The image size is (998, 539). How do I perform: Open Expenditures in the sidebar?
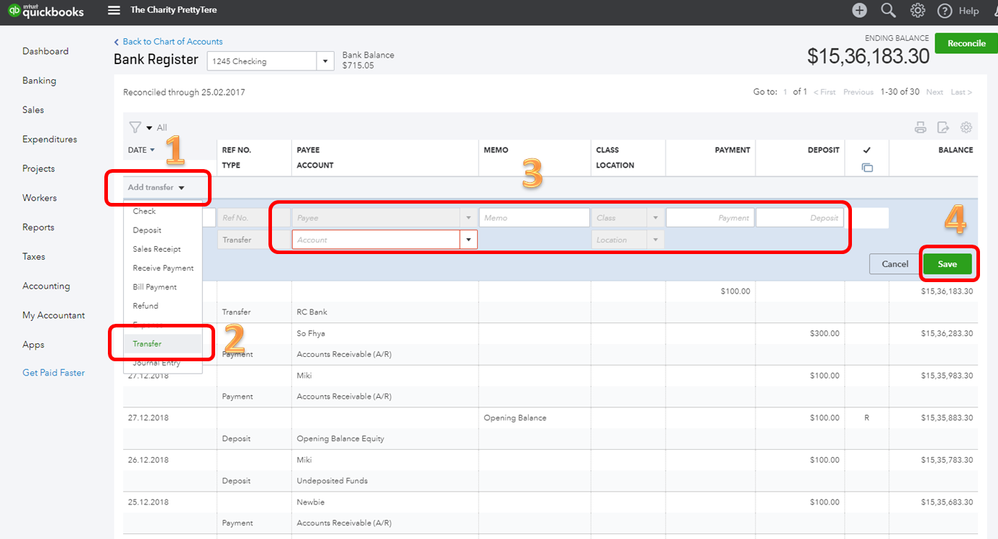coord(50,139)
